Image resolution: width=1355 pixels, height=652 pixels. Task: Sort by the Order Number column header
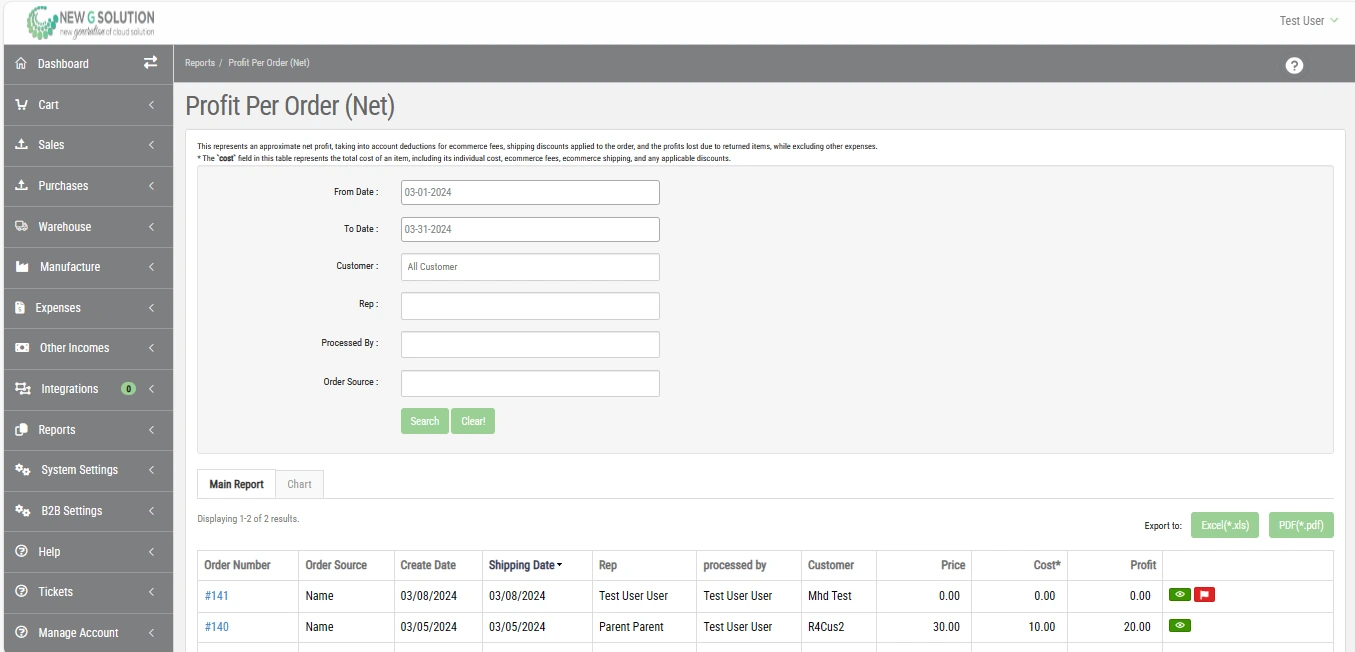pyautogui.click(x=237, y=565)
